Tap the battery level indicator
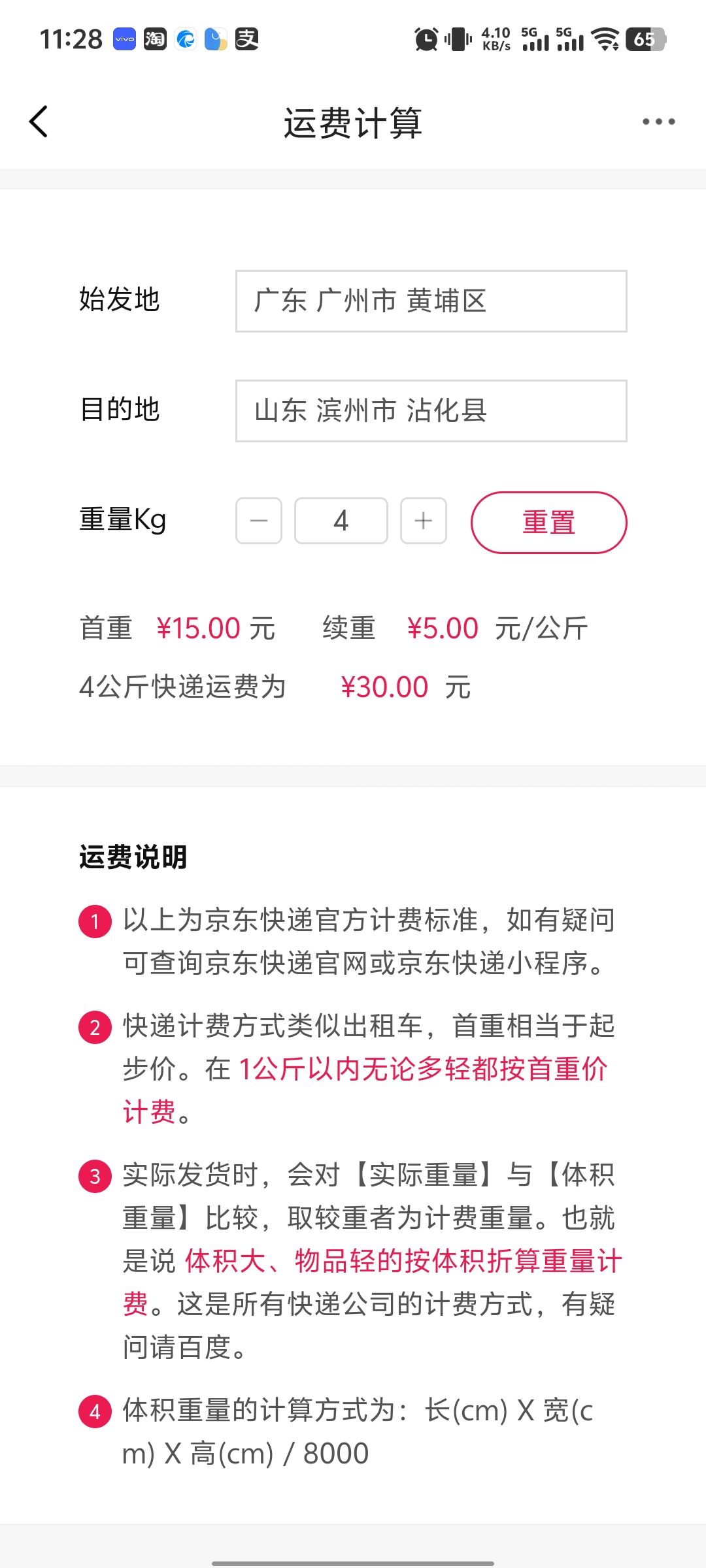The image size is (706, 1568). pos(645,39)
